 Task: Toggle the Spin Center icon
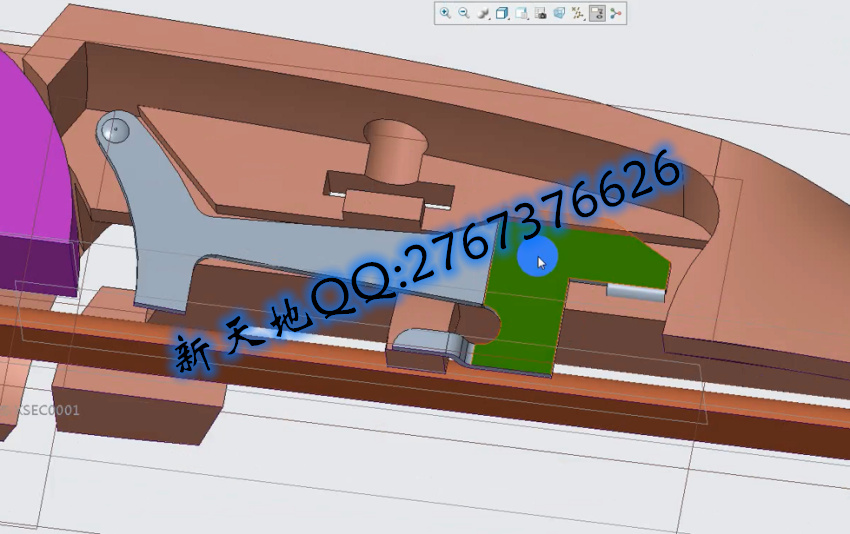[x=615, y=13]
